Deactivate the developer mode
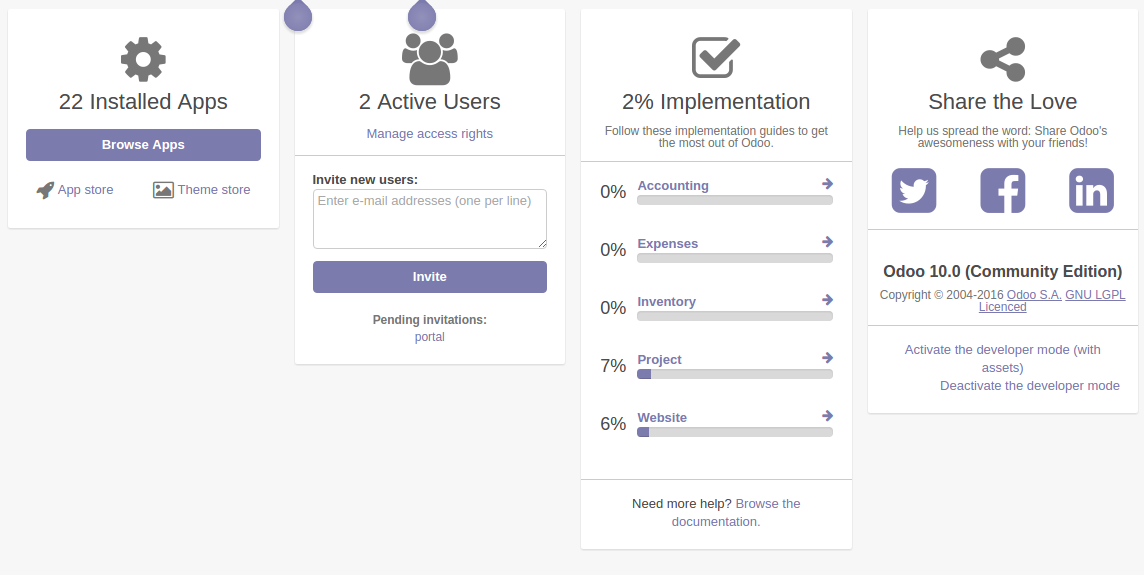Image resolution: width=1144 pixels, height=575 pixels. [x=1030, y=386]
